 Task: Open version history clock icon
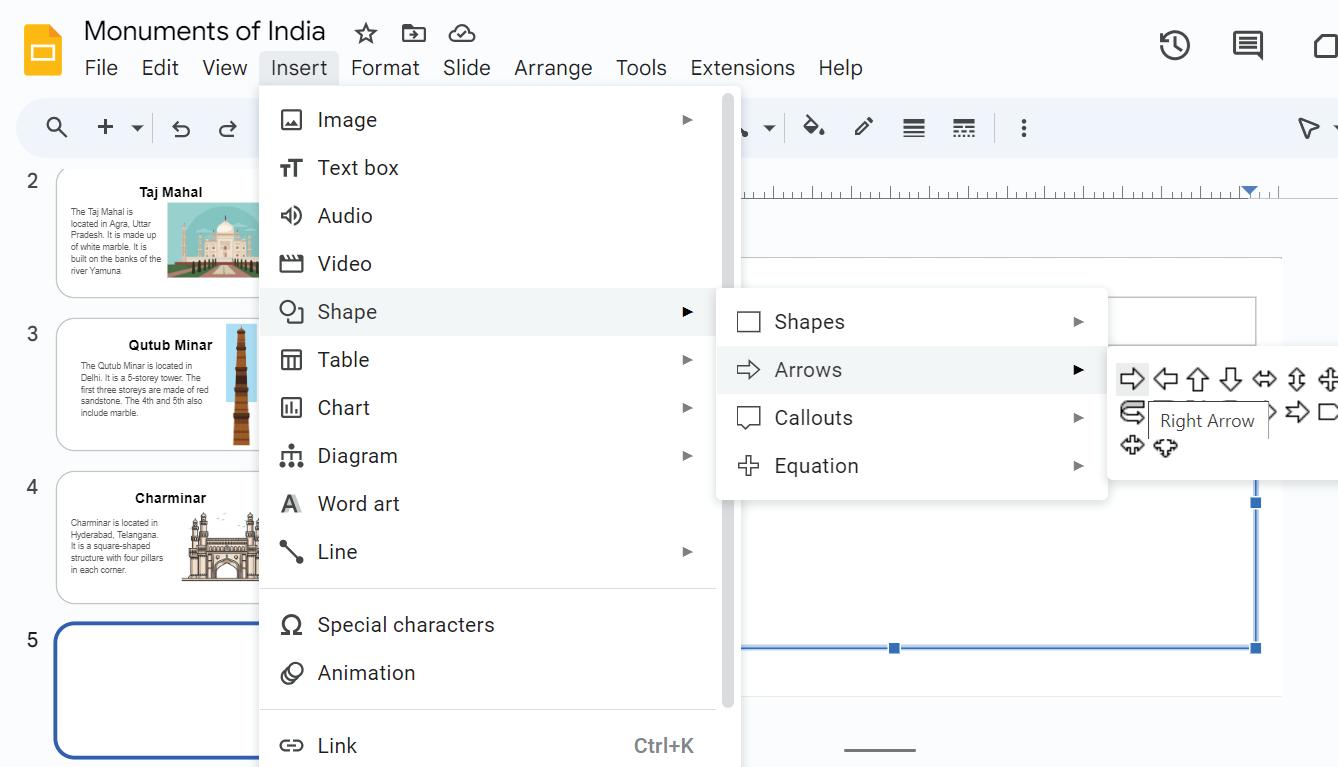click(1174, 45)
